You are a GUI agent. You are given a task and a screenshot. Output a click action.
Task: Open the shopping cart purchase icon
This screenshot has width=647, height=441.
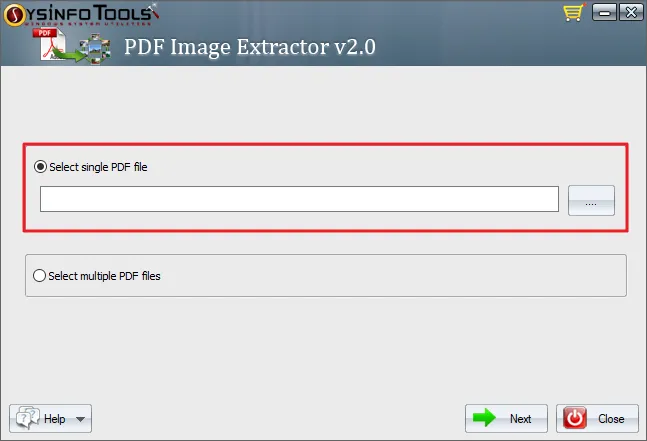[574, 12]
